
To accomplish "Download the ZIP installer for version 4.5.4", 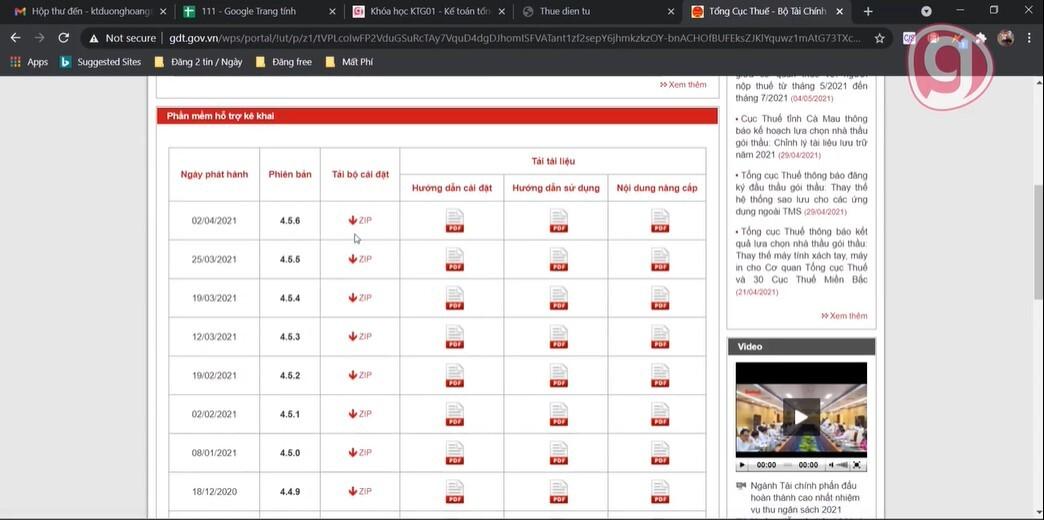I will [360, 298].
